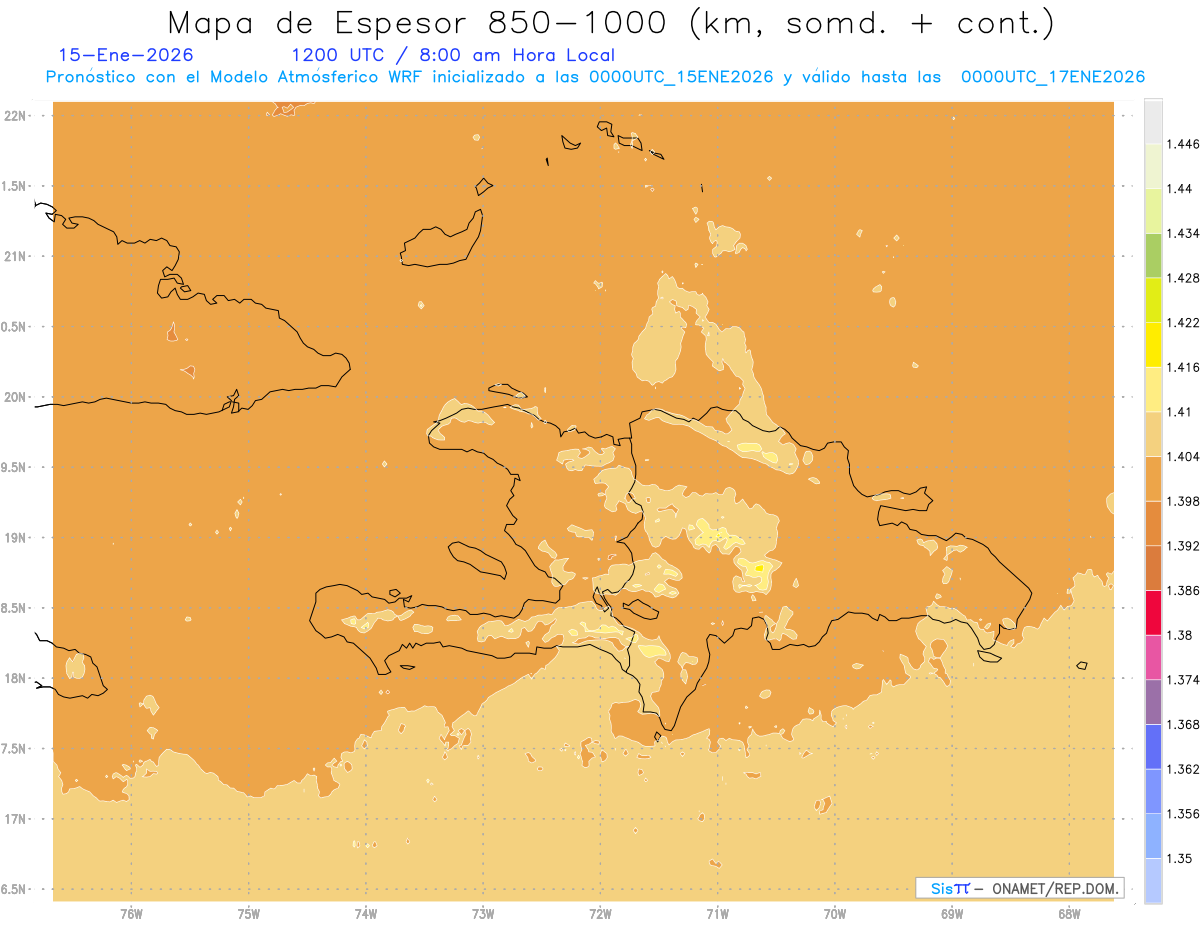Click the yellow-green swatch between 1.422 and 1.428

pyautogui.click(x=1153, y=300)
